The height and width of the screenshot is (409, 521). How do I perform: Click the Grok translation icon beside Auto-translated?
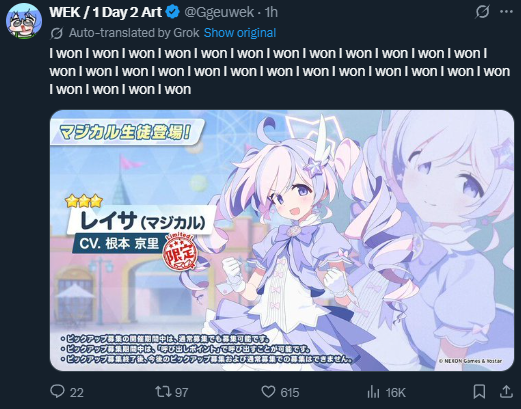point(57,33)
